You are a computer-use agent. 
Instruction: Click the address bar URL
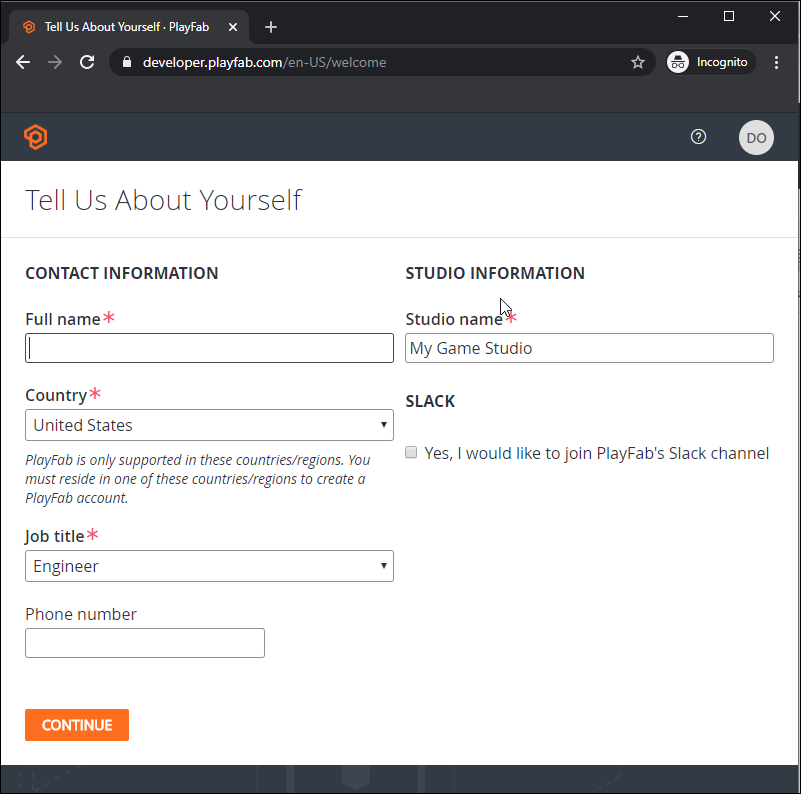[x=265, y=62]
